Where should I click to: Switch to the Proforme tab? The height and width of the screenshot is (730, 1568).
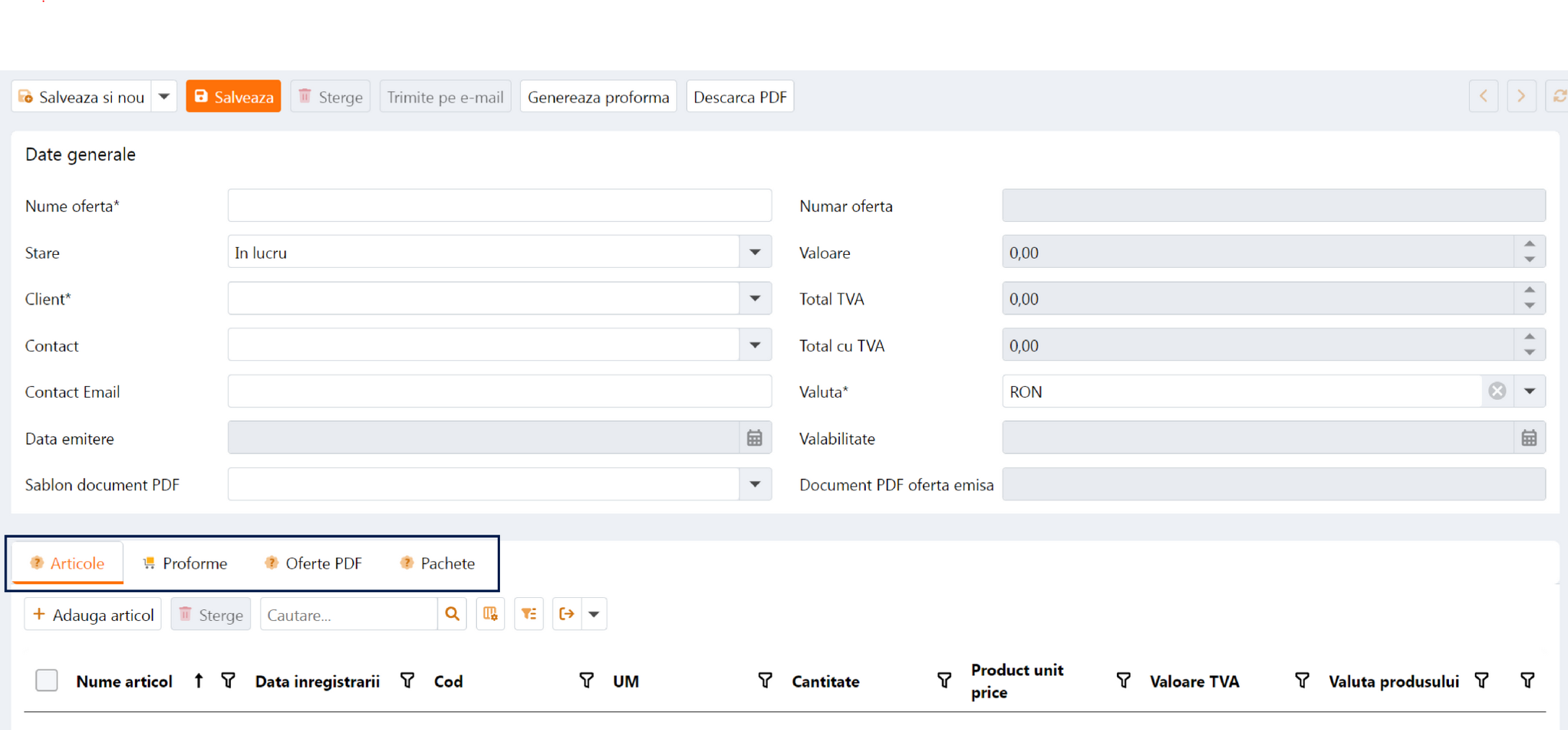tap(185, 563)
